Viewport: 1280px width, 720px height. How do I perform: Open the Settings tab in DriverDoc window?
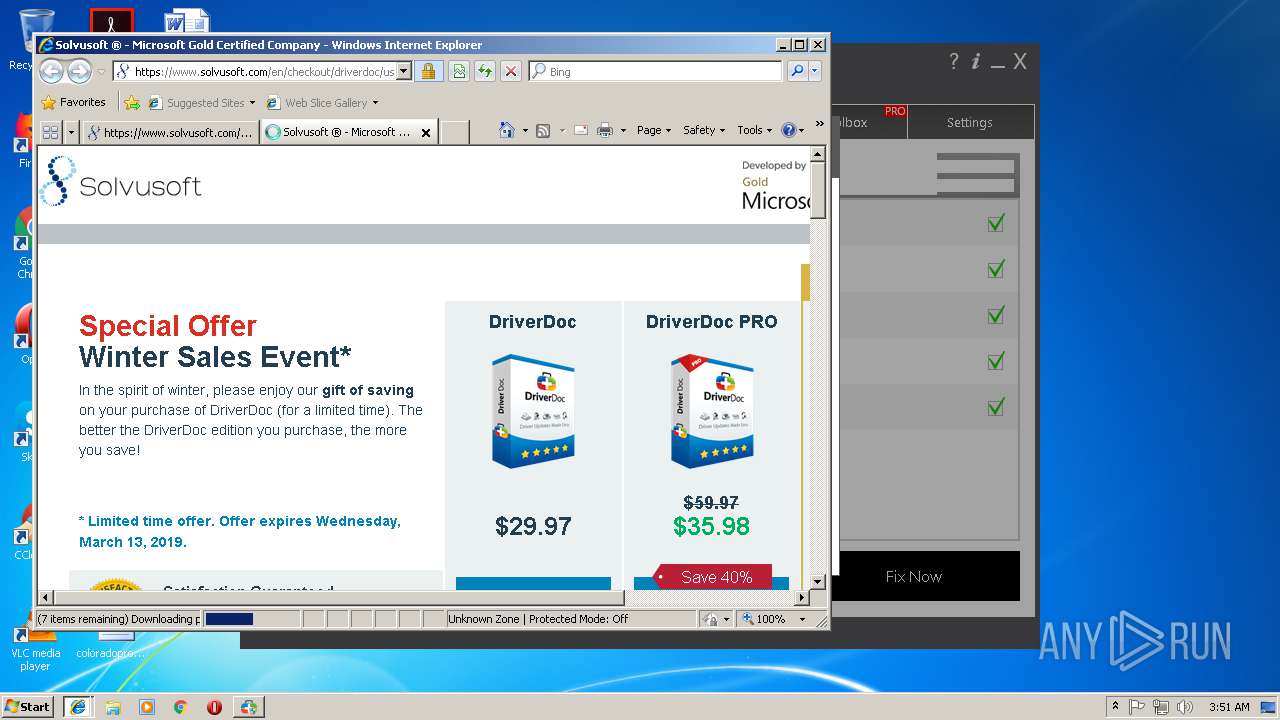tap(970, 122)
